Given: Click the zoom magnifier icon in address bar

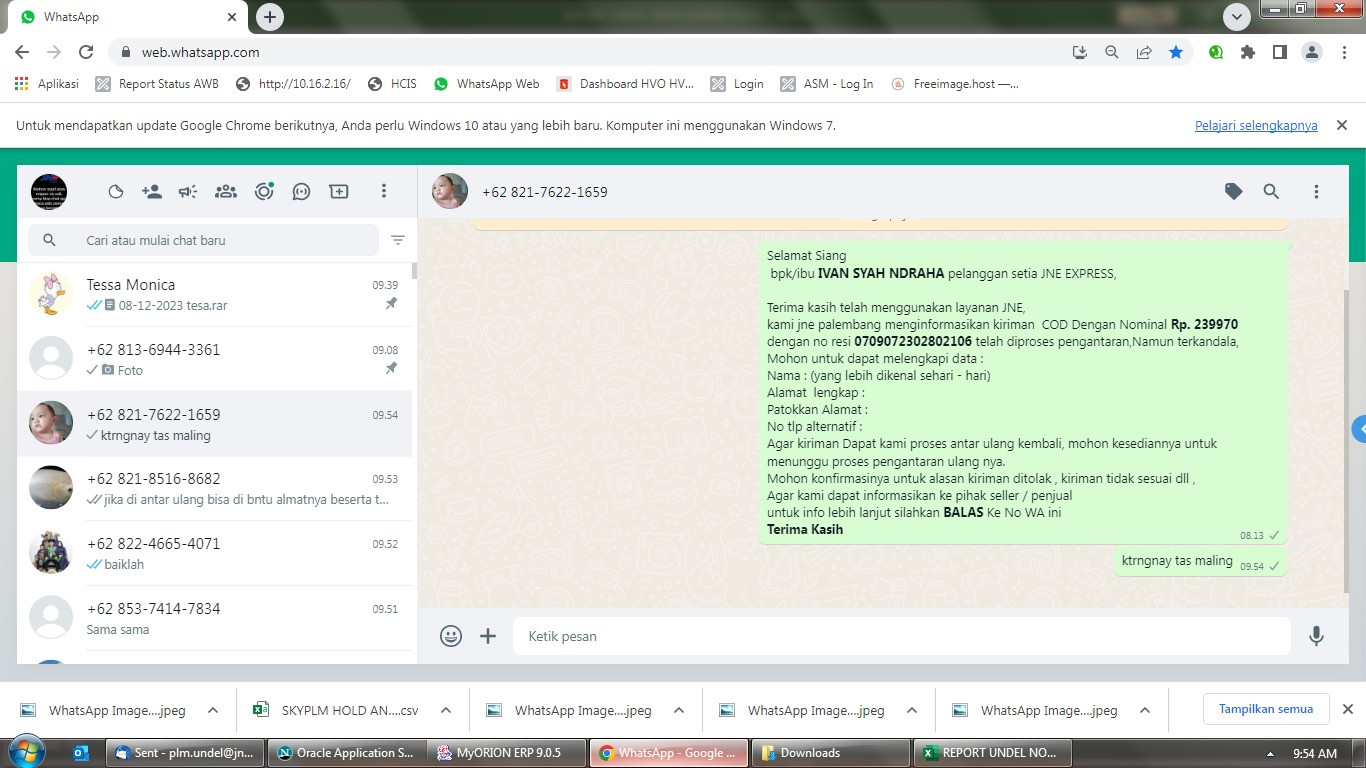Looking at the screenshot, I should click(1112, 52).
